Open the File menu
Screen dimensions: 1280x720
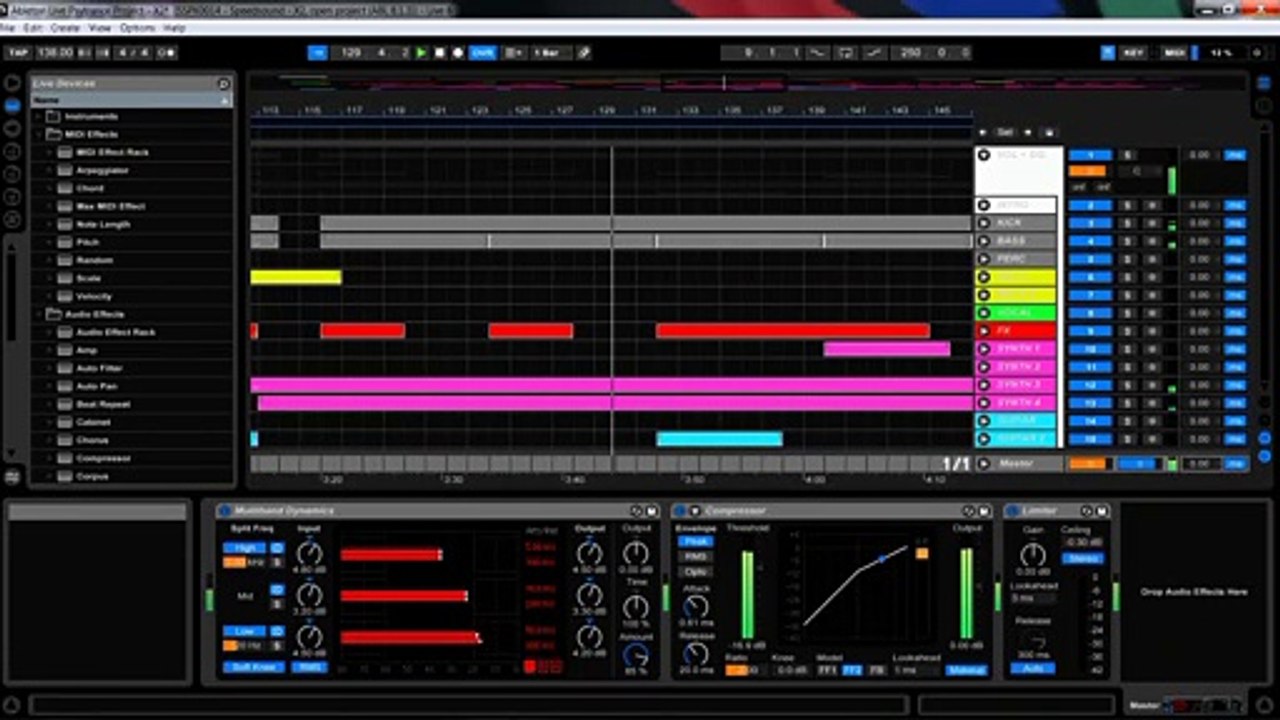coord(8,28)
